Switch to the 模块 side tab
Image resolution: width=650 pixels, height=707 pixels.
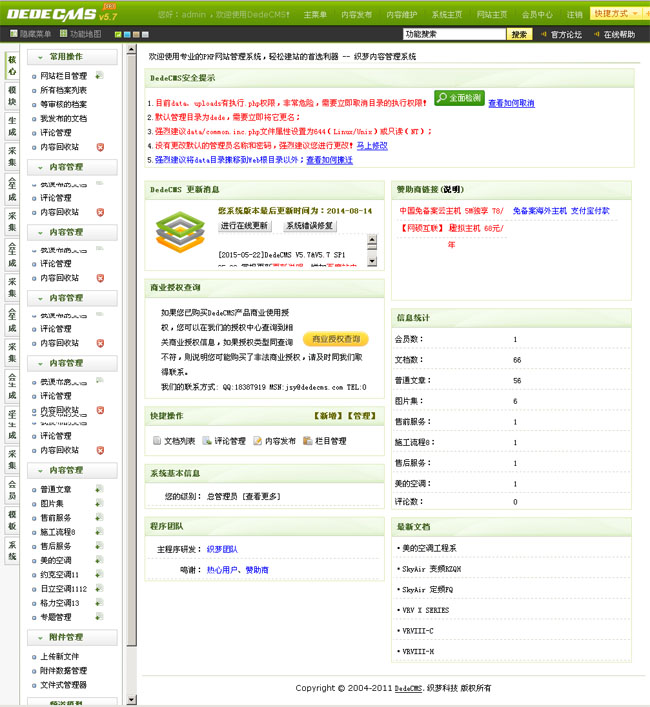coord(12,95)
